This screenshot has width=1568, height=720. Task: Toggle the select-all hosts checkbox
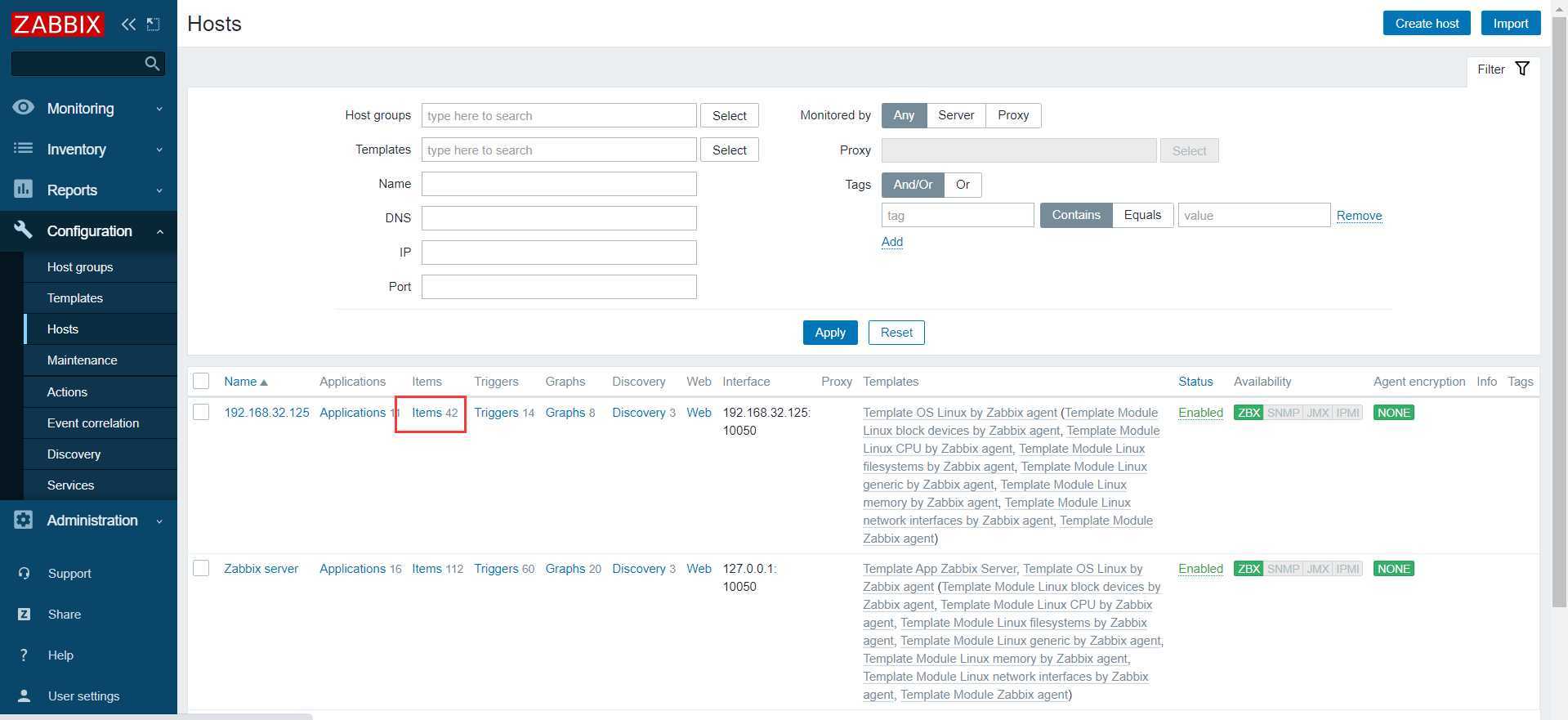(x=201, y=381)
